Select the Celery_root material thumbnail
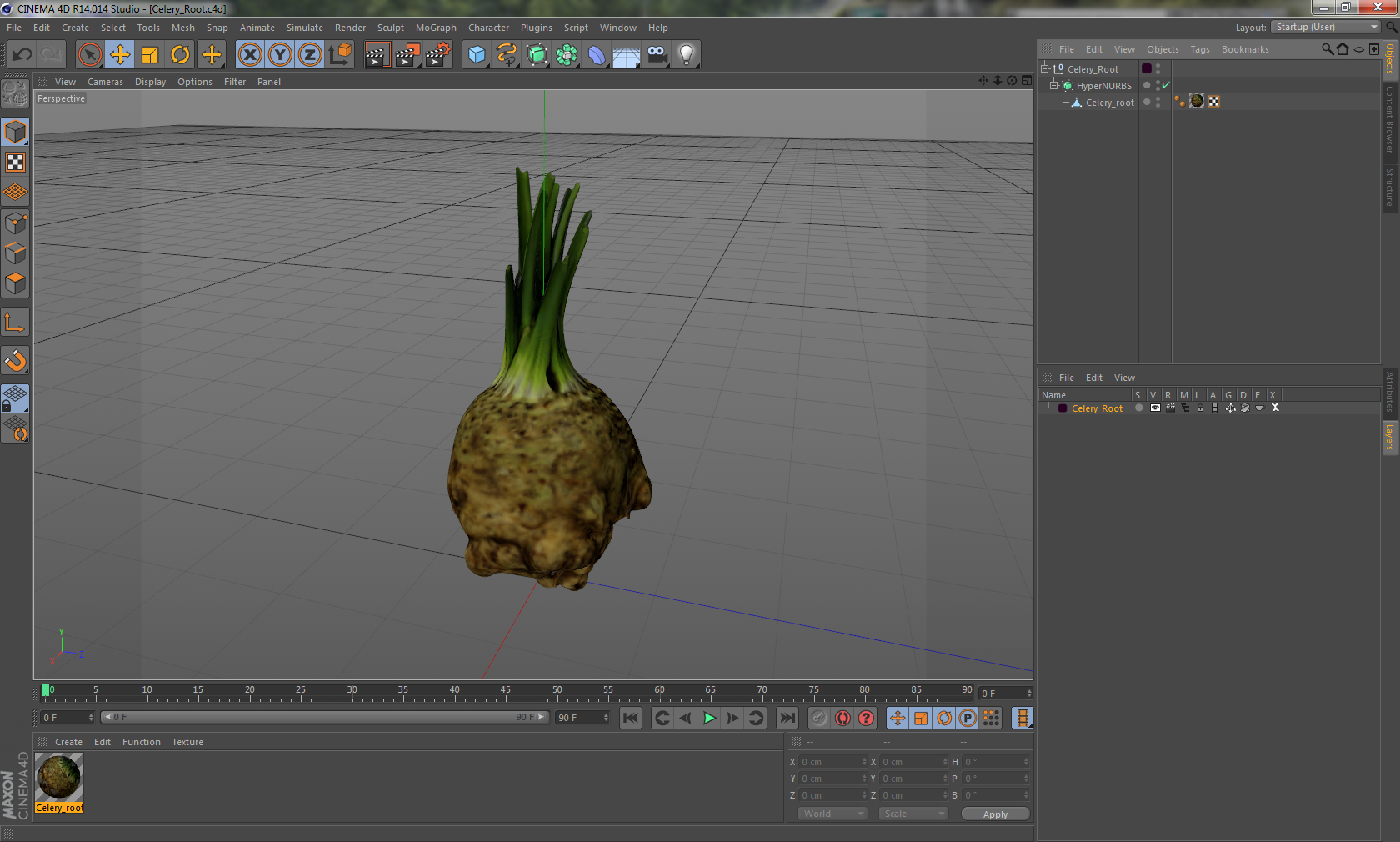The width and height of the screenshot is (1400, 842). coord(59,777)
